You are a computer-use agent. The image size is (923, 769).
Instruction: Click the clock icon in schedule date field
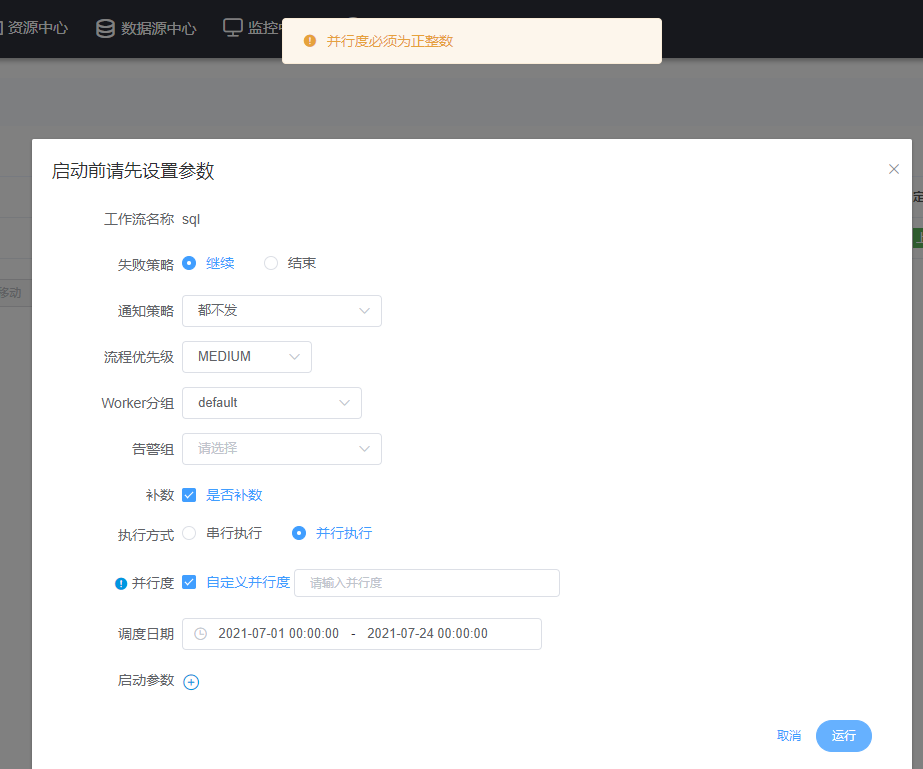point(201,634)
